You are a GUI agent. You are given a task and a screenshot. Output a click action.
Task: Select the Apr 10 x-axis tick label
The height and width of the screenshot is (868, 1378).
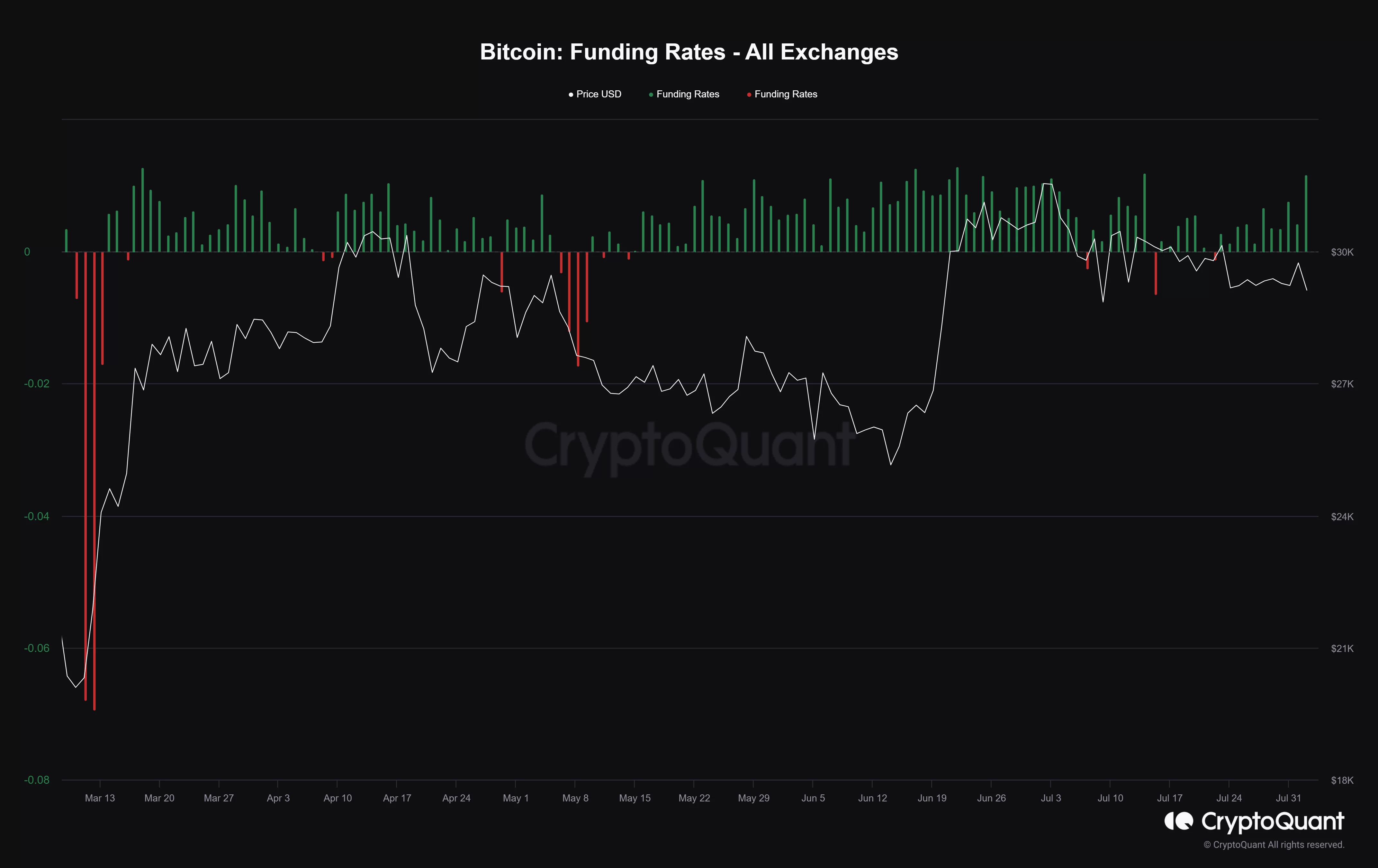pyautogui.click(x=338, y=798)
